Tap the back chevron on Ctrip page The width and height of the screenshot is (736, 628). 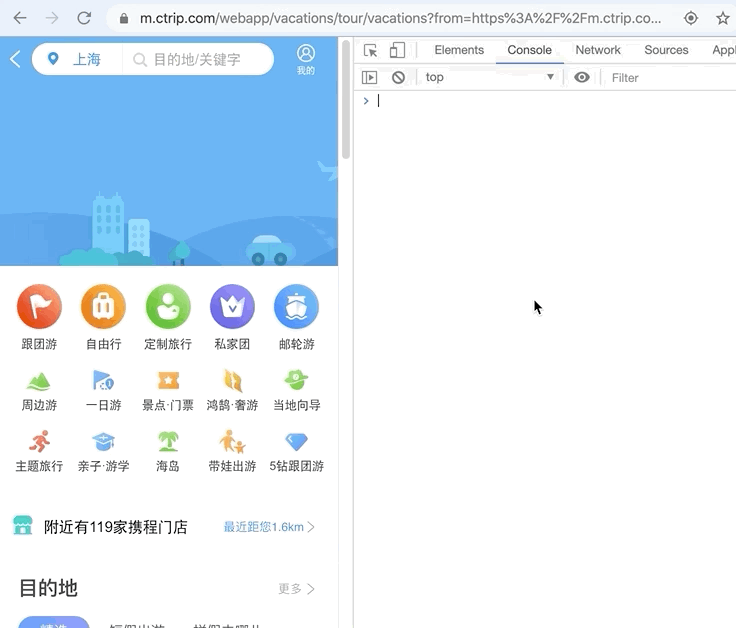tap(15, 59)
